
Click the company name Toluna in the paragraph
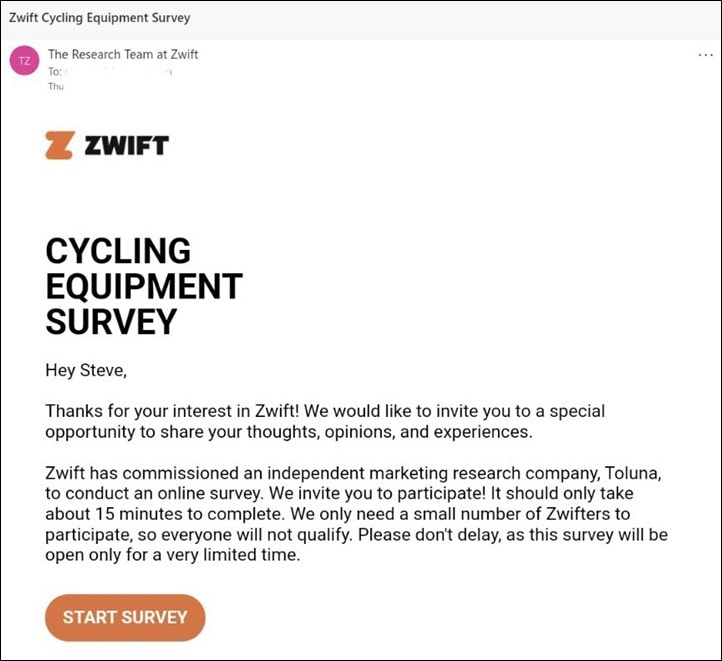633,473
